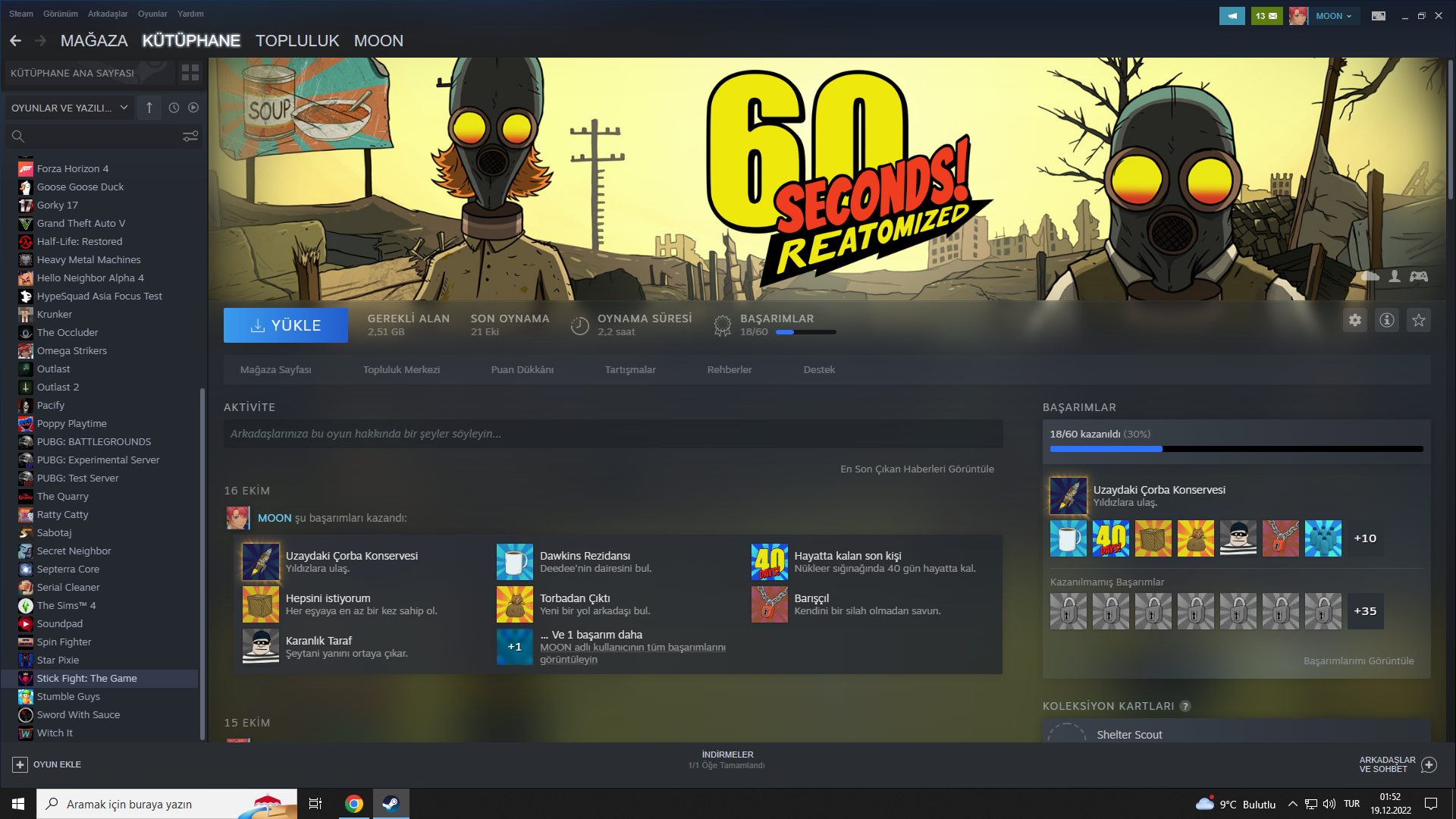Screen dimensions: 1456x819
Task: Open Destek link
Action: (x=819, y=370)
